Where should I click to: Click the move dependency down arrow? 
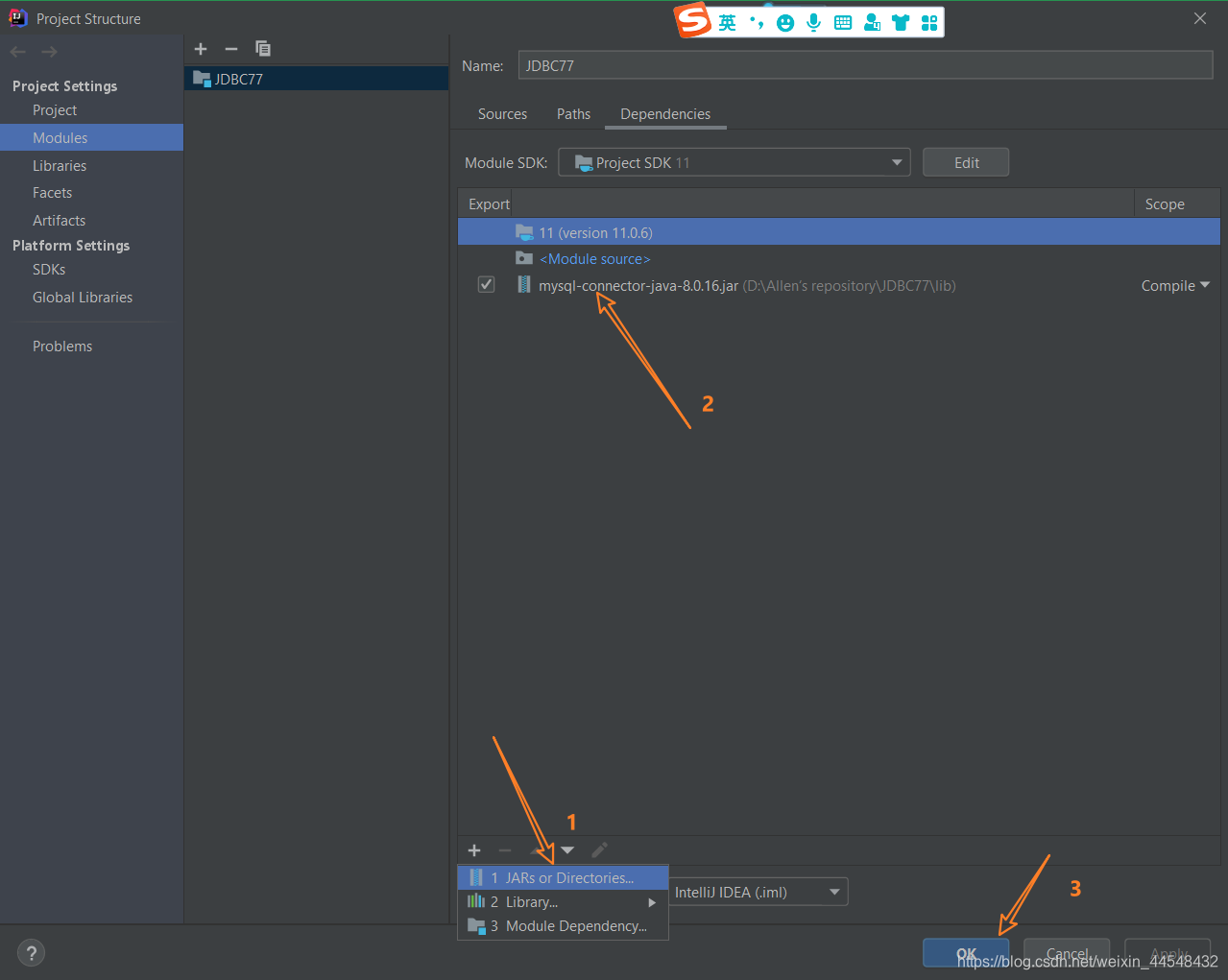(x=567, y=850)
